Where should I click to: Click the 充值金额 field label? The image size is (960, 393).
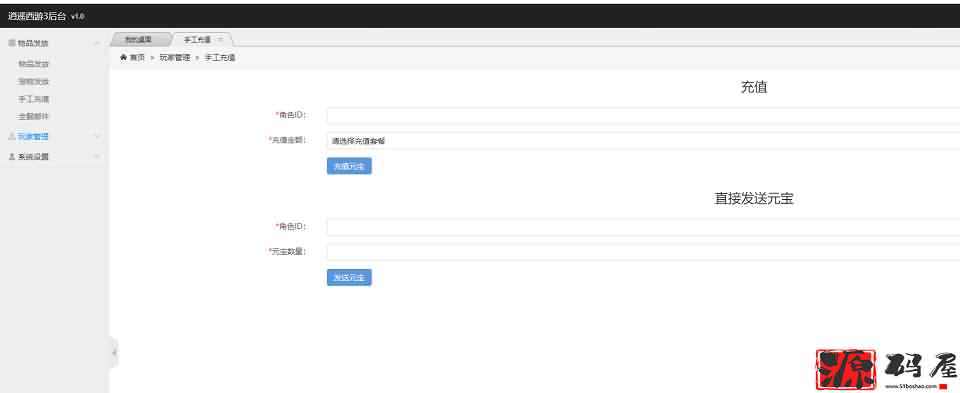[288, 140]
